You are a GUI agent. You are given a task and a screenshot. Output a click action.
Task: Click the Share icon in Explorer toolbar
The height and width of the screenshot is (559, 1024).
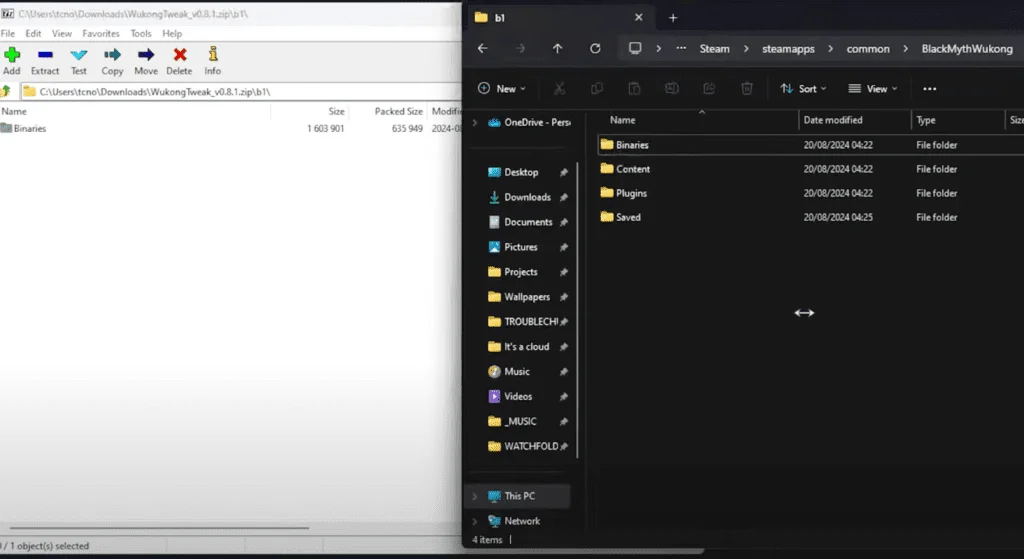(709, 88)
